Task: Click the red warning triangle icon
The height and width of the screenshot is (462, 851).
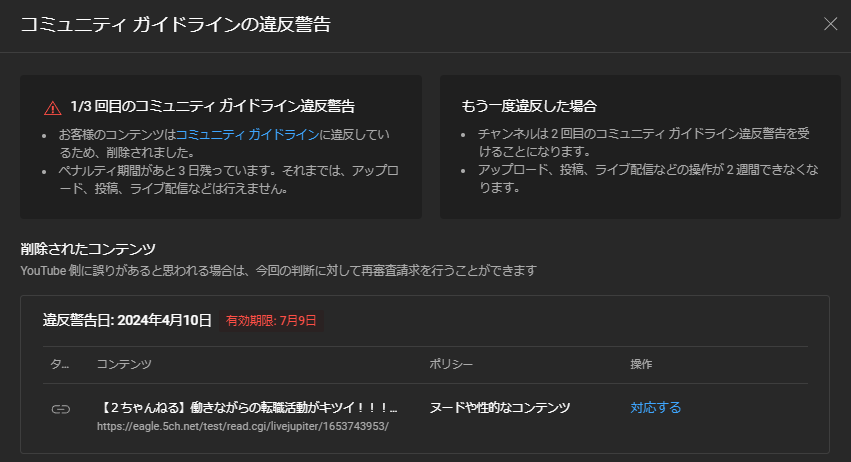Action: point(53,107)
